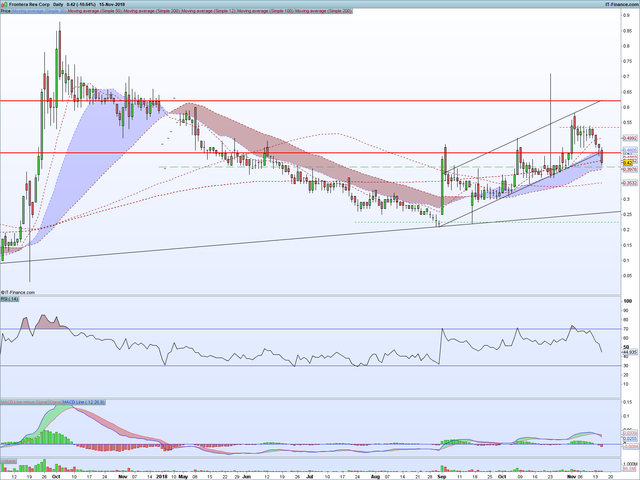Click the candlestick icon beside Frontera Res Corp

click(4, 4)
